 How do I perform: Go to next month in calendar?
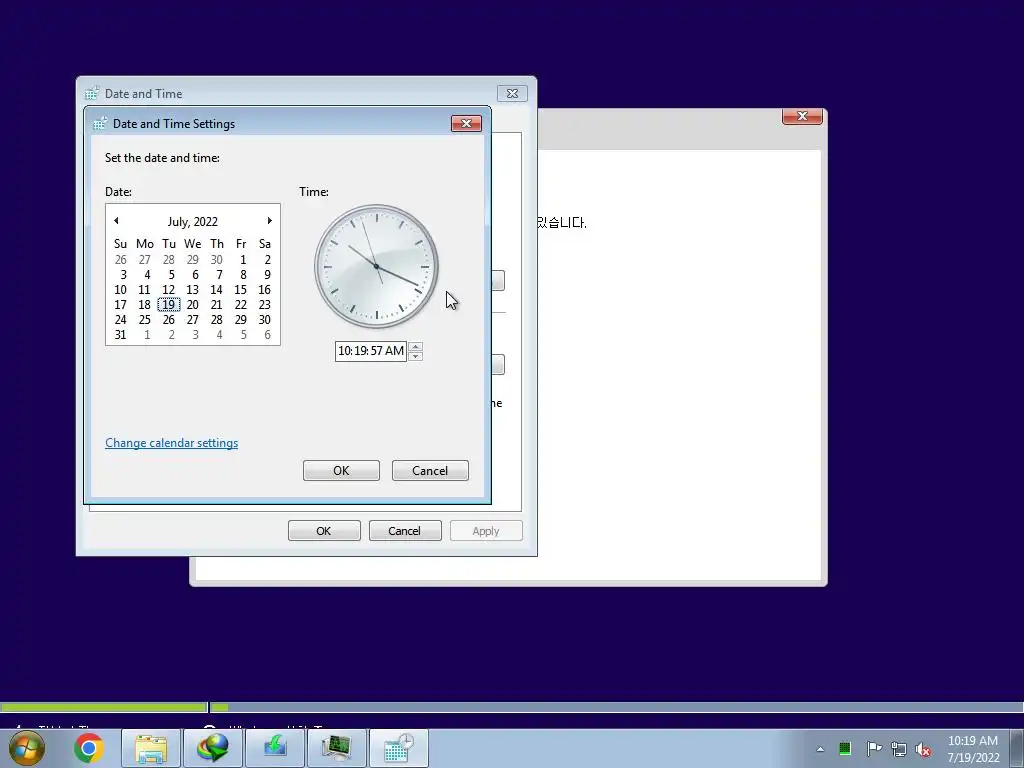[x=269, y=221]
